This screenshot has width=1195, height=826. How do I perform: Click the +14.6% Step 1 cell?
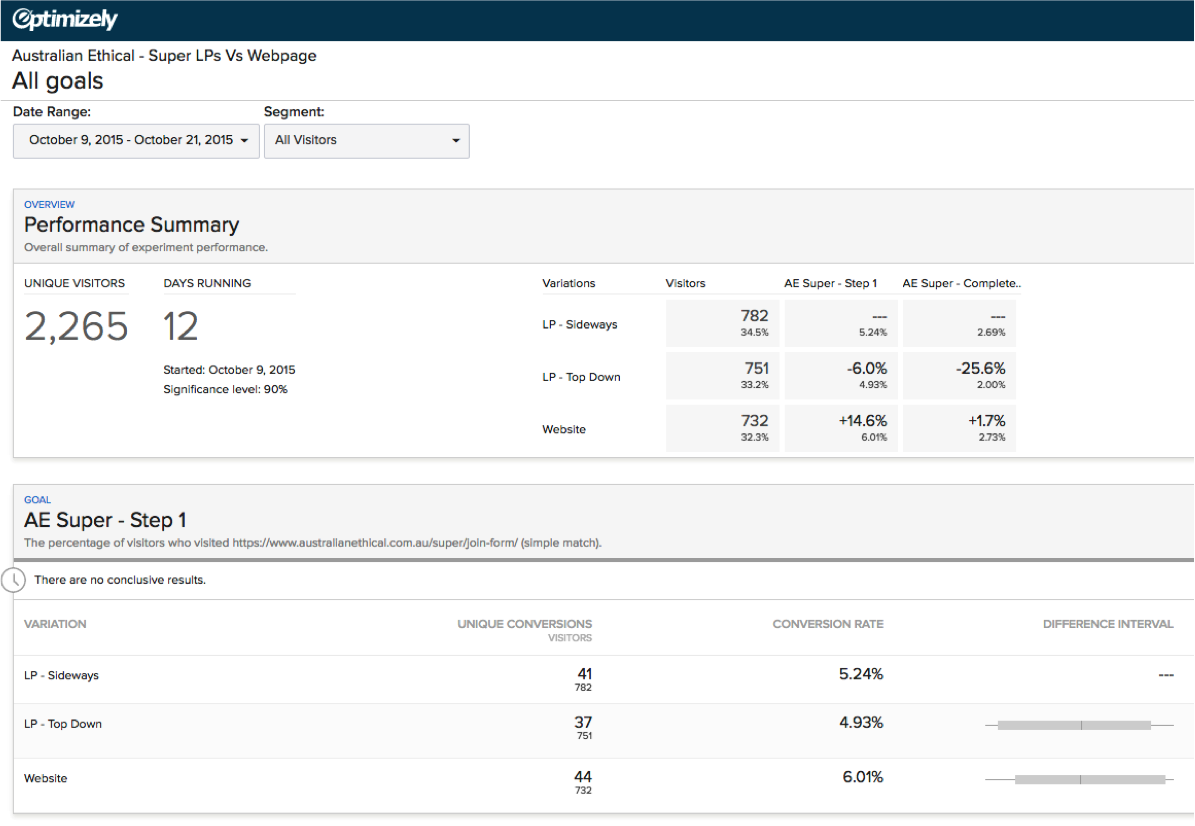(x=841, y=428)
